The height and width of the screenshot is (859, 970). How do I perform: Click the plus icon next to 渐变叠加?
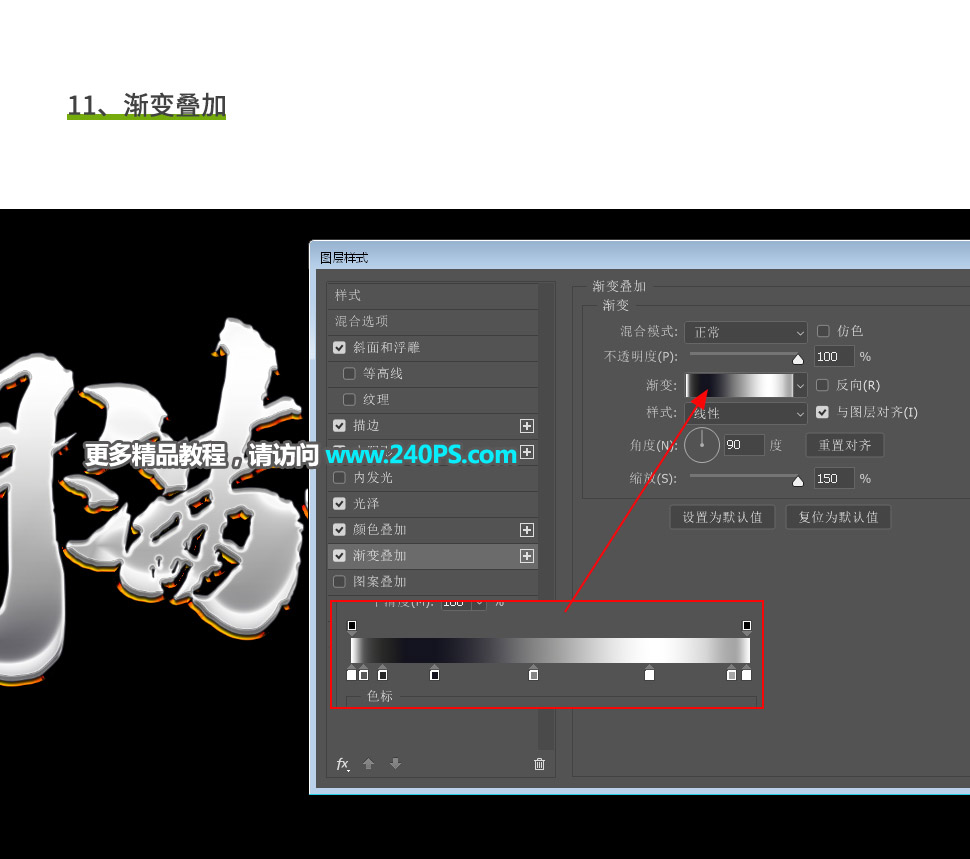pyautogui.click(x=526, y=555)
